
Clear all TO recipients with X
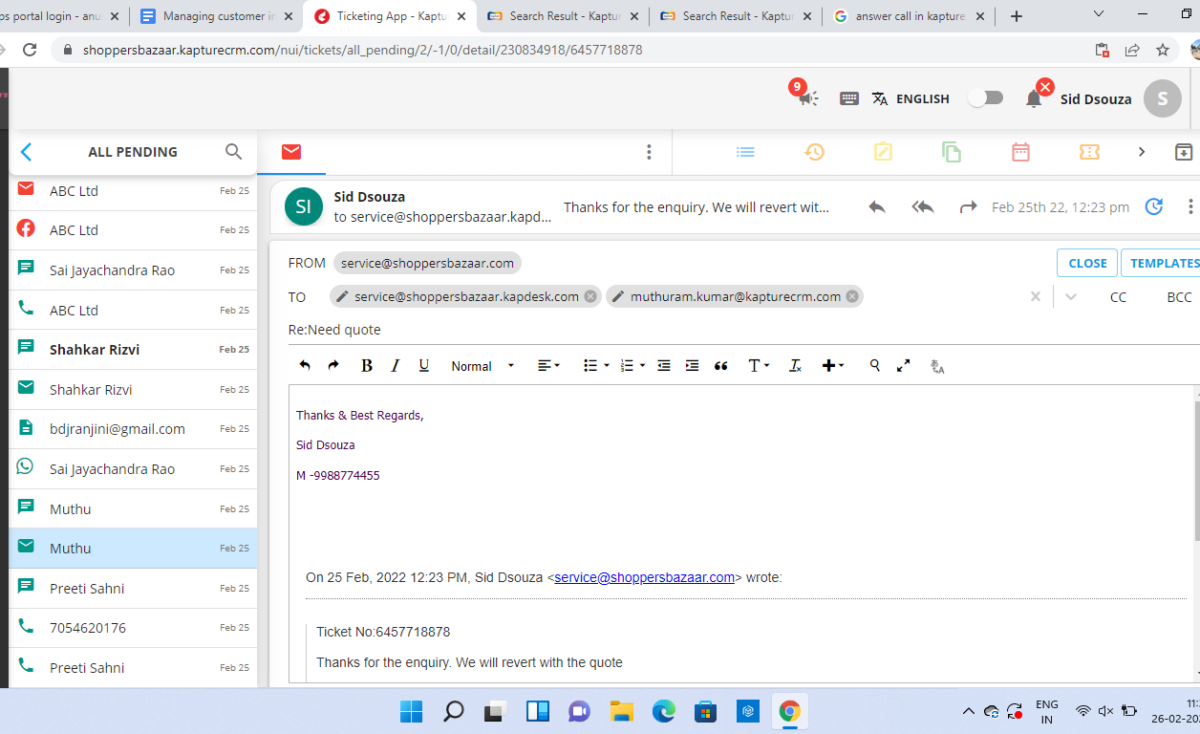coord(1036,297)
